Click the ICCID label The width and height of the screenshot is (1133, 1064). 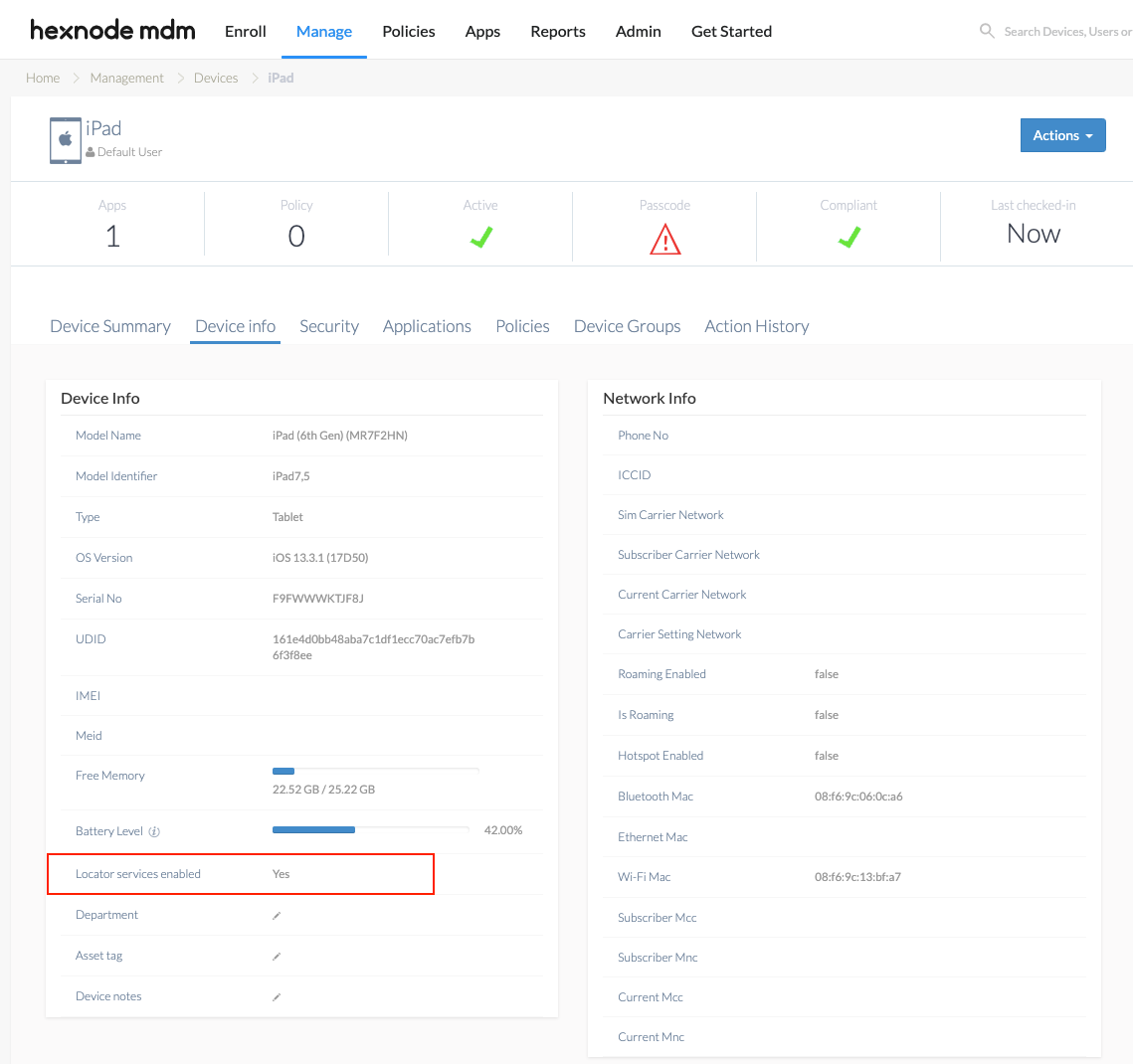(x=635, y=475)
